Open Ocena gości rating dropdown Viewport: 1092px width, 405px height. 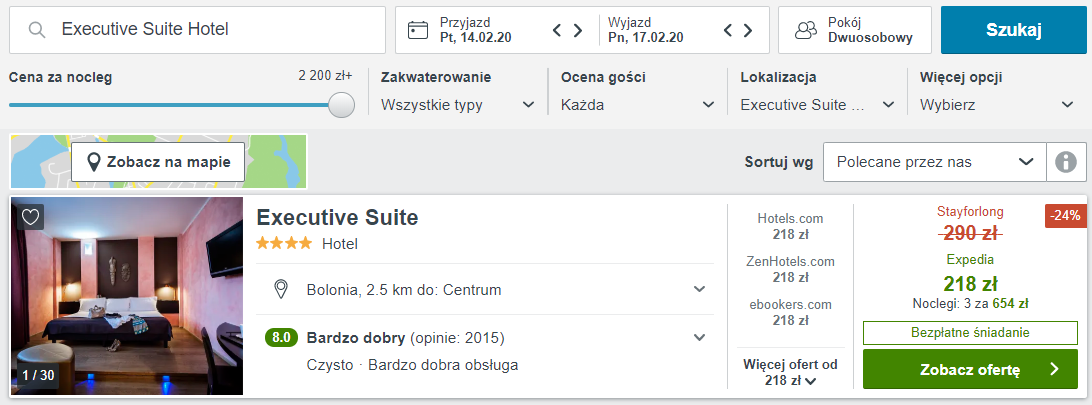pos(638,104)
